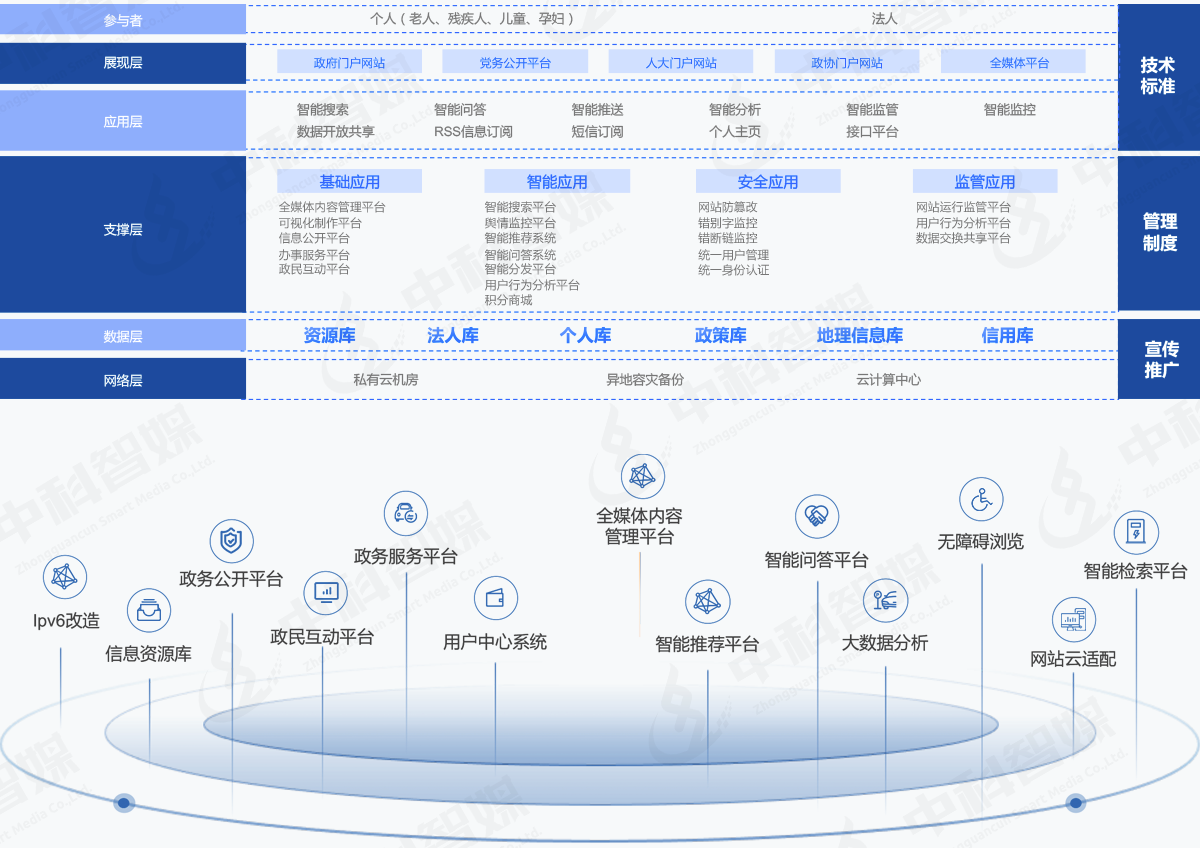Select the 党务公开平台 box
The height and width of the screenshot is (848, 1200).
pos(514,63)
